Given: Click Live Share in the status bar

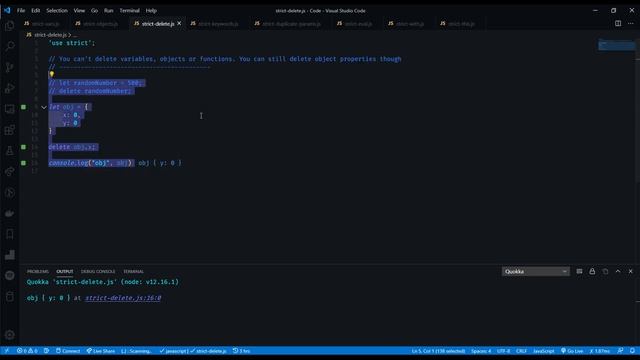Looking at the screenshot, I should (100, 351).
